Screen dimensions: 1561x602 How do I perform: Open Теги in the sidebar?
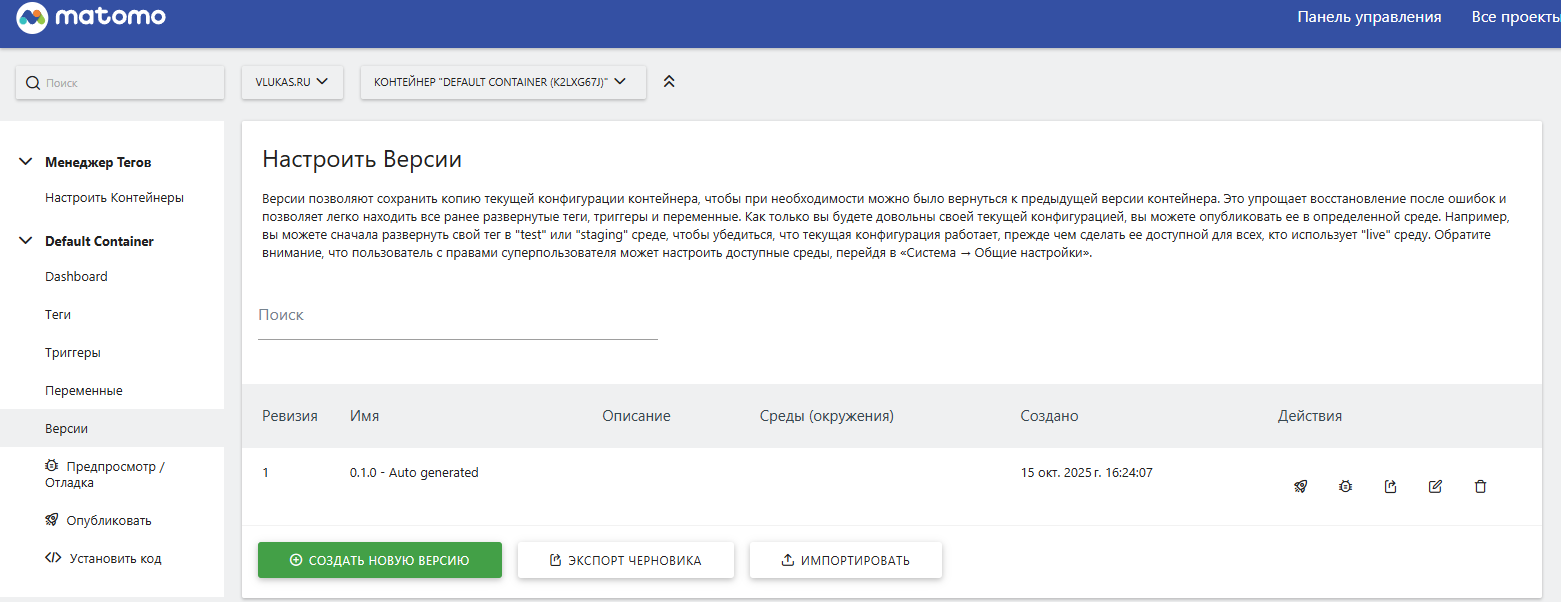tap(58, 314)
